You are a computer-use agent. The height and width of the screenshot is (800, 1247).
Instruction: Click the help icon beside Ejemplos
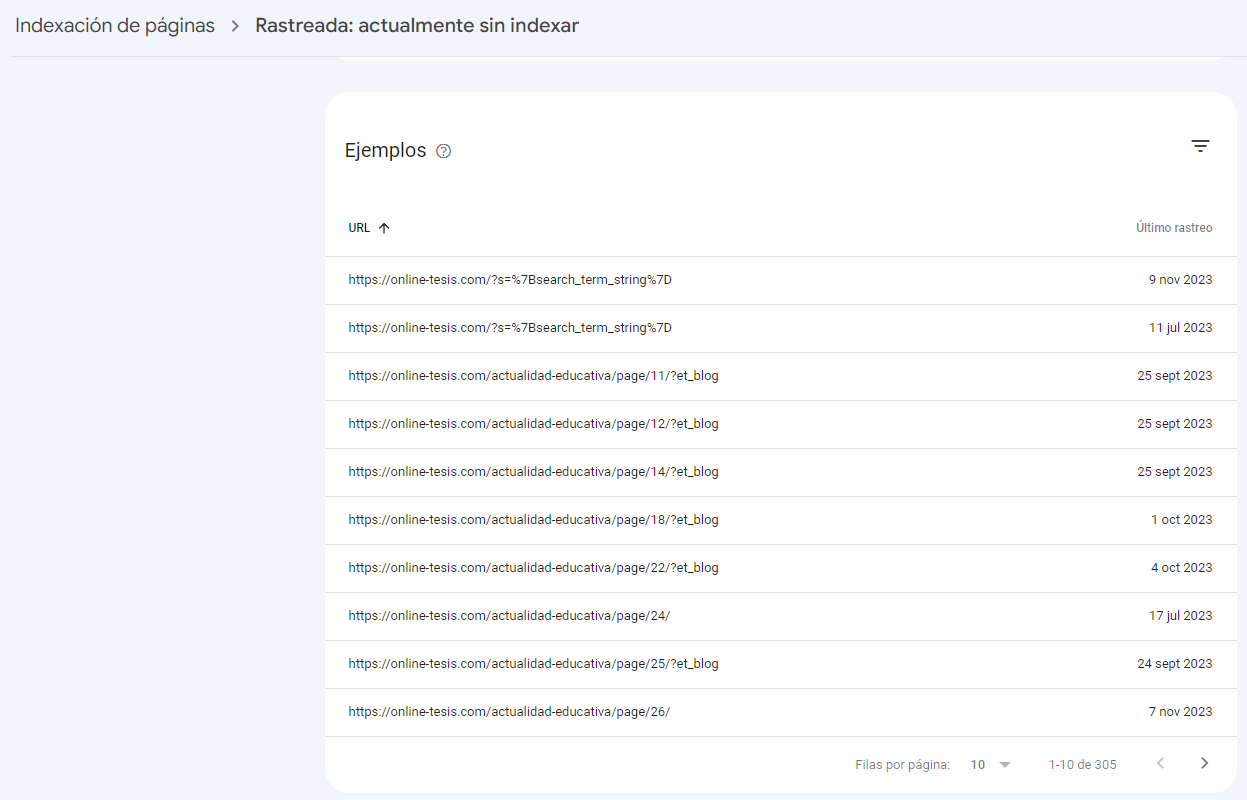click(x=444, y=151)
